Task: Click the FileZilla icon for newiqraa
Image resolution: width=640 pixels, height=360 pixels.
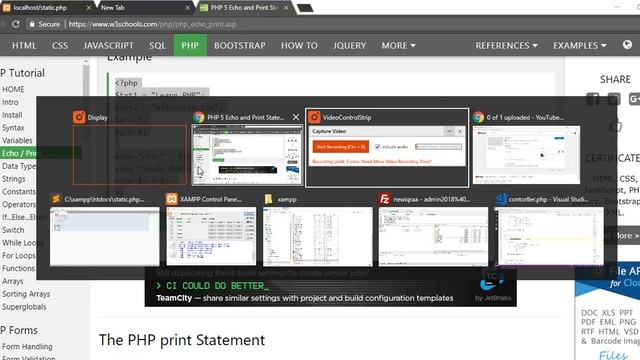Action: (x=384, y=199)
